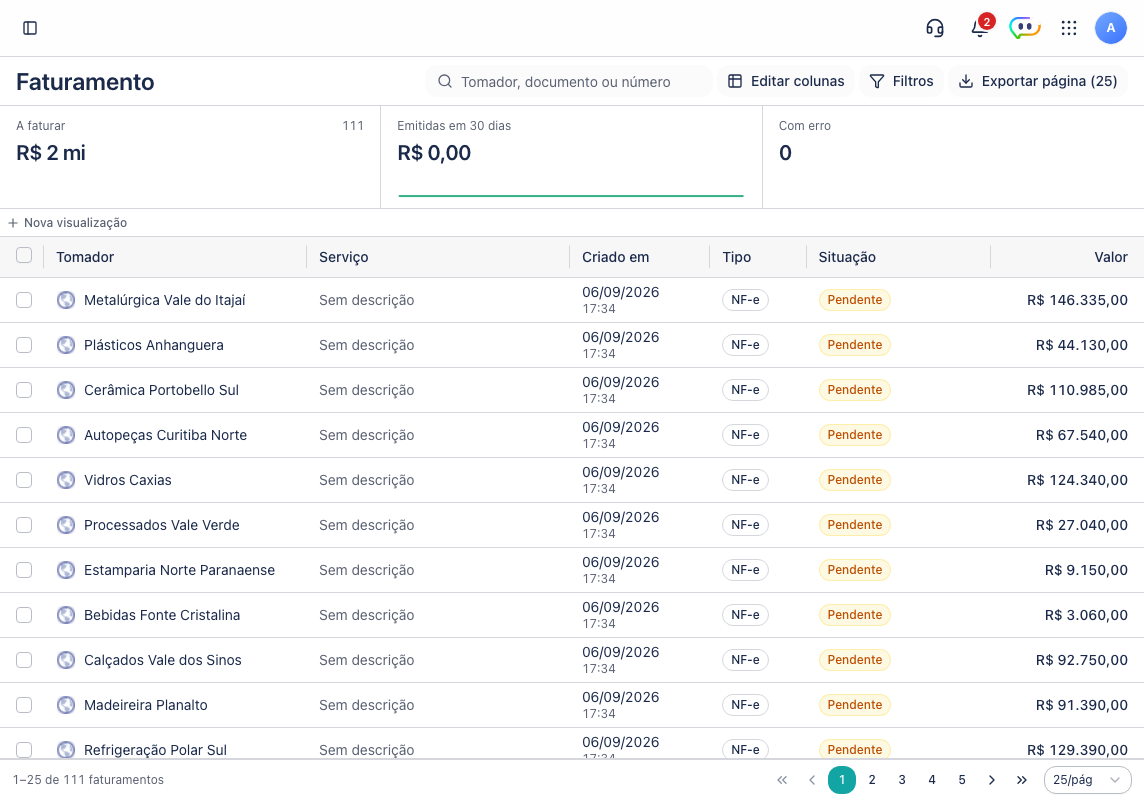Open the apps grid menu
1144x800 pixels.
1069,28
